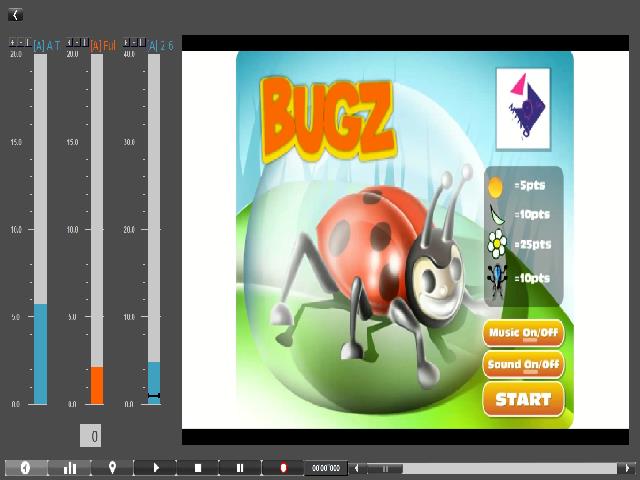Click the =5pts text

click(x=530, y=185)
